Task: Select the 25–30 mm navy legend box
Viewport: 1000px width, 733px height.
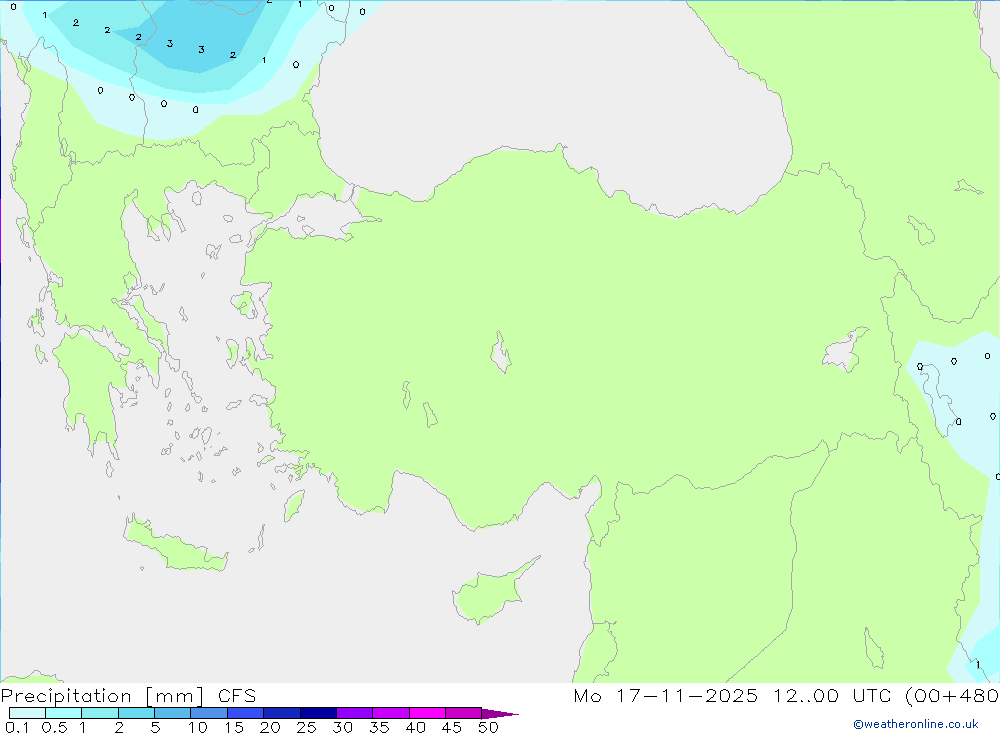Action: (x=318, y=713)
